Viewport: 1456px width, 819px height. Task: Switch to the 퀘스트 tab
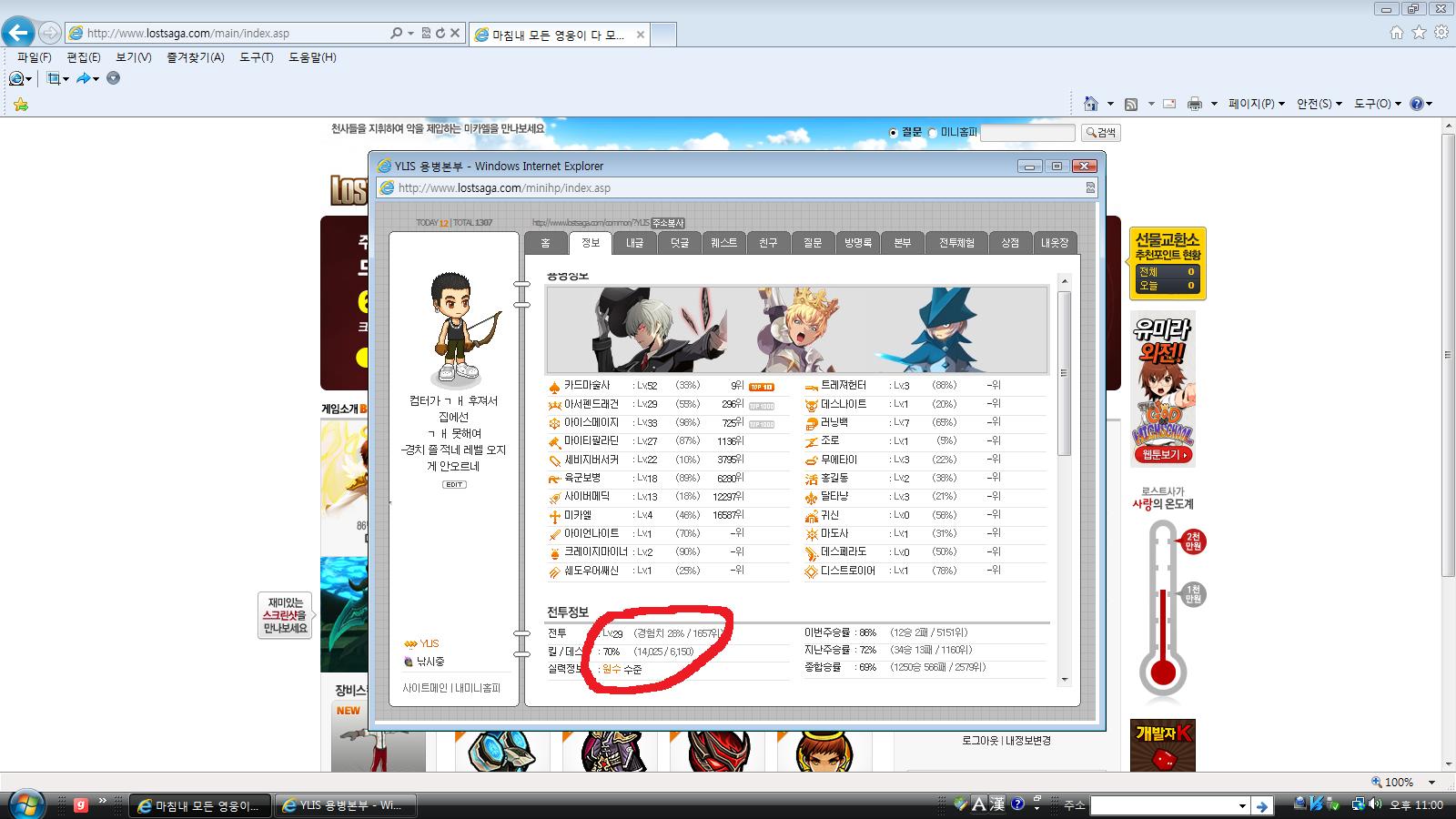click(723, 243)
